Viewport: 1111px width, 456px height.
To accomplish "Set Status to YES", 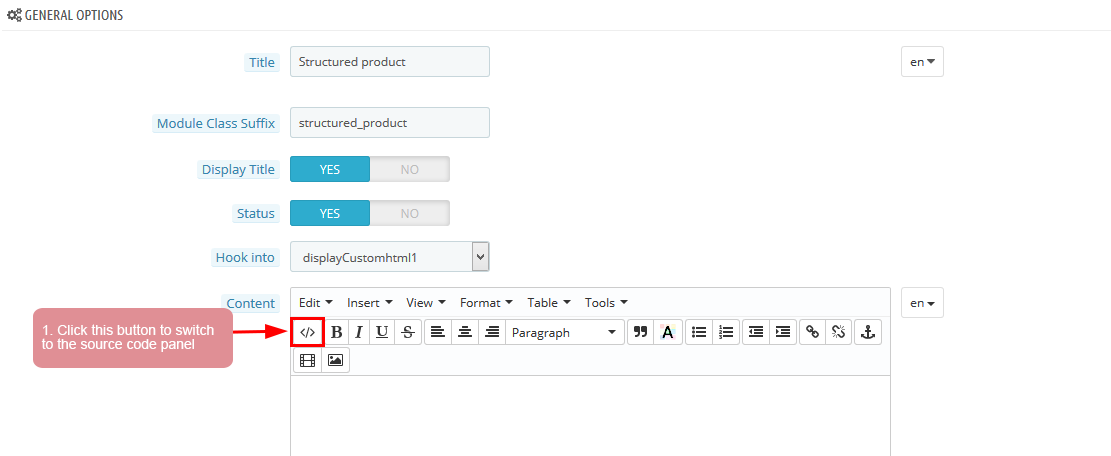I will click(329, 213).
